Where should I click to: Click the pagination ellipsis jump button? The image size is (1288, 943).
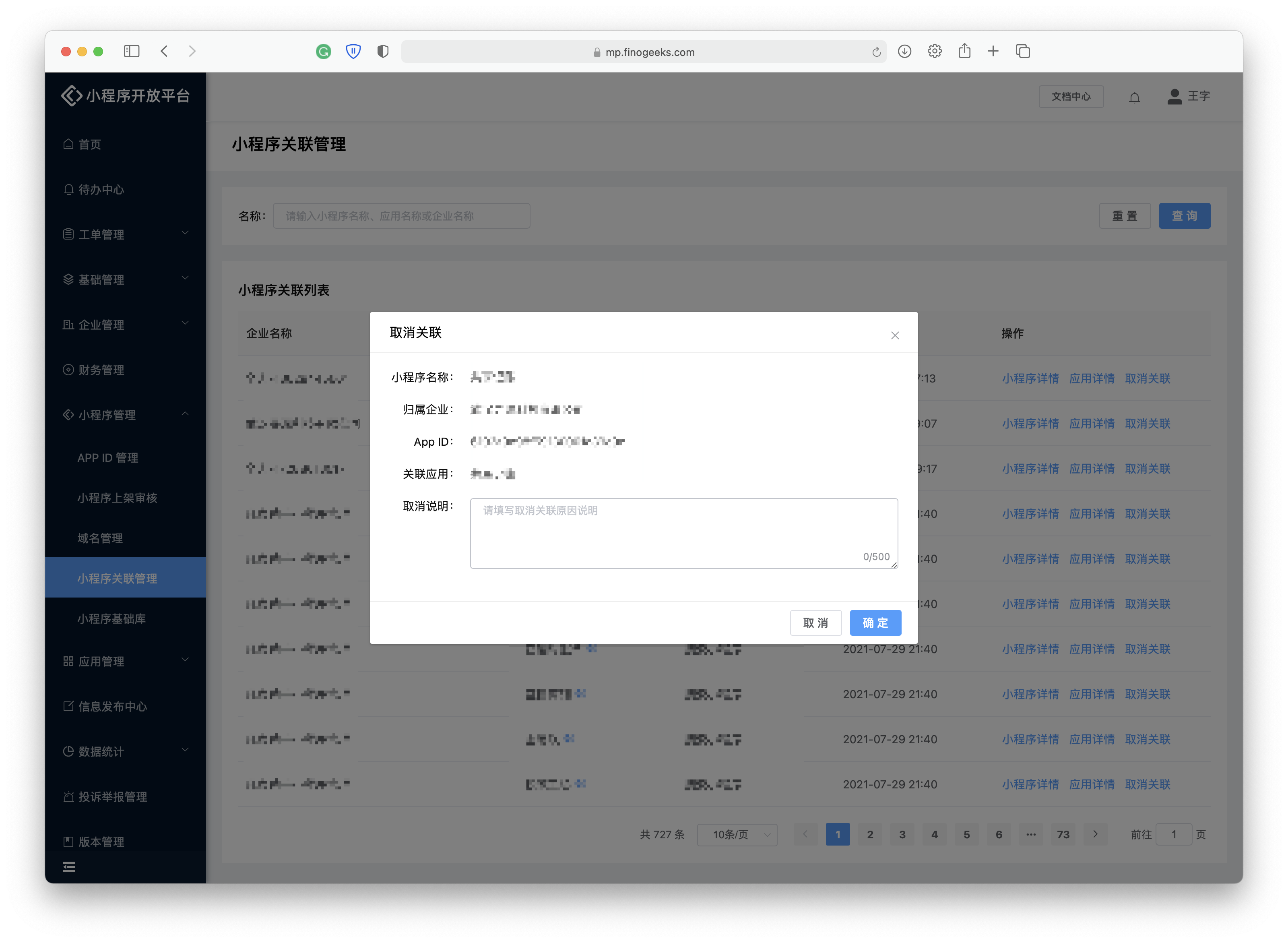[x=1031, y=835]
